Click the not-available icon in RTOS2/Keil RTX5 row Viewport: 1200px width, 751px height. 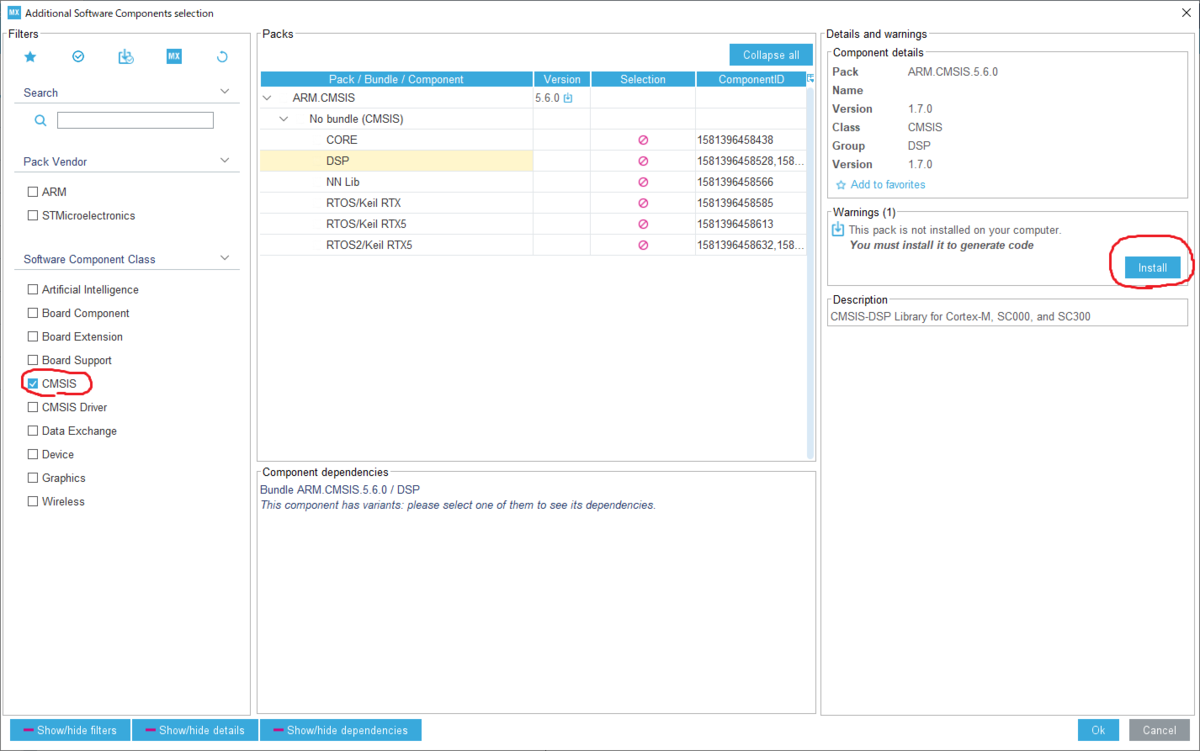pyautogui.click(x=643, y=245)
